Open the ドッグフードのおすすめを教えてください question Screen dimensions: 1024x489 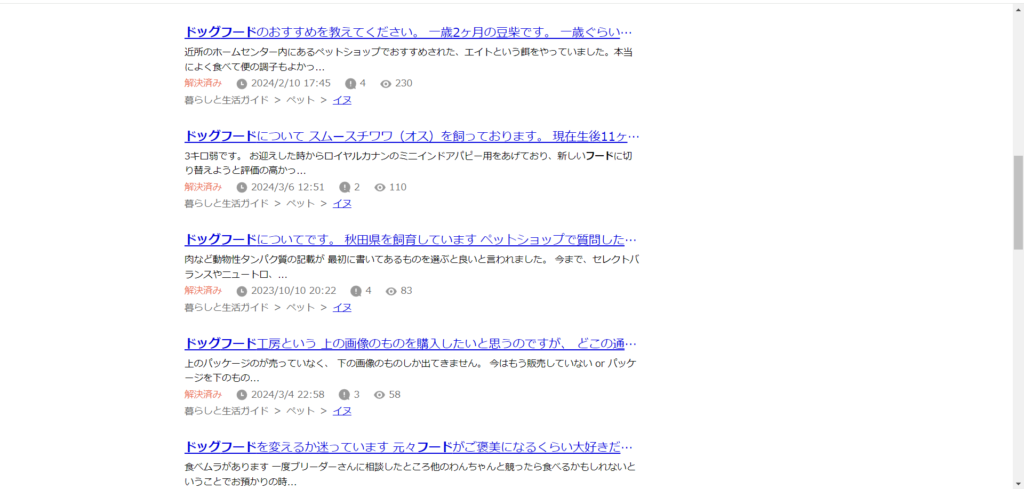408,32
